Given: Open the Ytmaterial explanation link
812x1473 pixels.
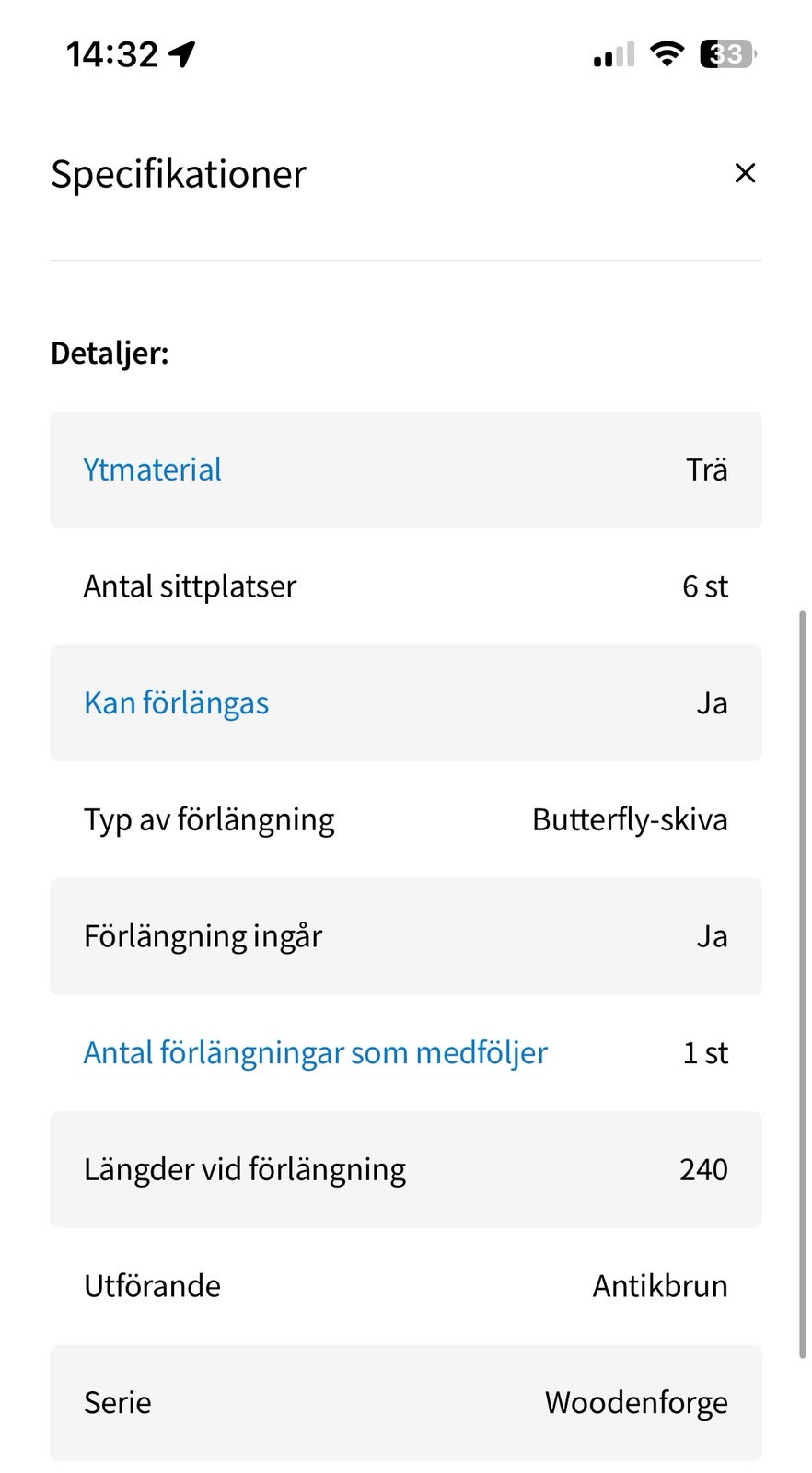Looking at the screenshot, I should pyautogui.click(x=152, y=470).
